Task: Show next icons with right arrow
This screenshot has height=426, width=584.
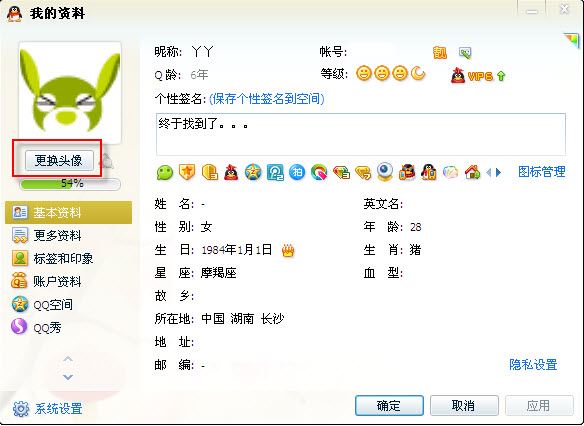Action: 498,172
